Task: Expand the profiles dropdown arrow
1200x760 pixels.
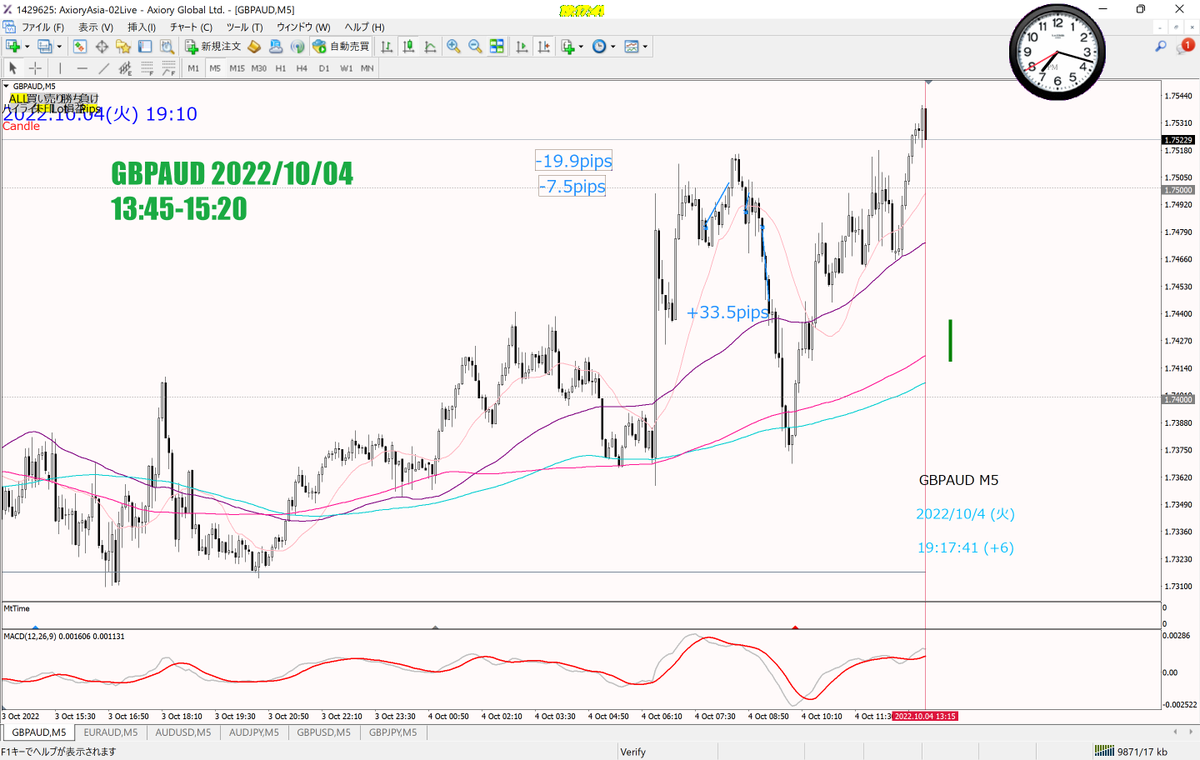Action: point(59,46)
